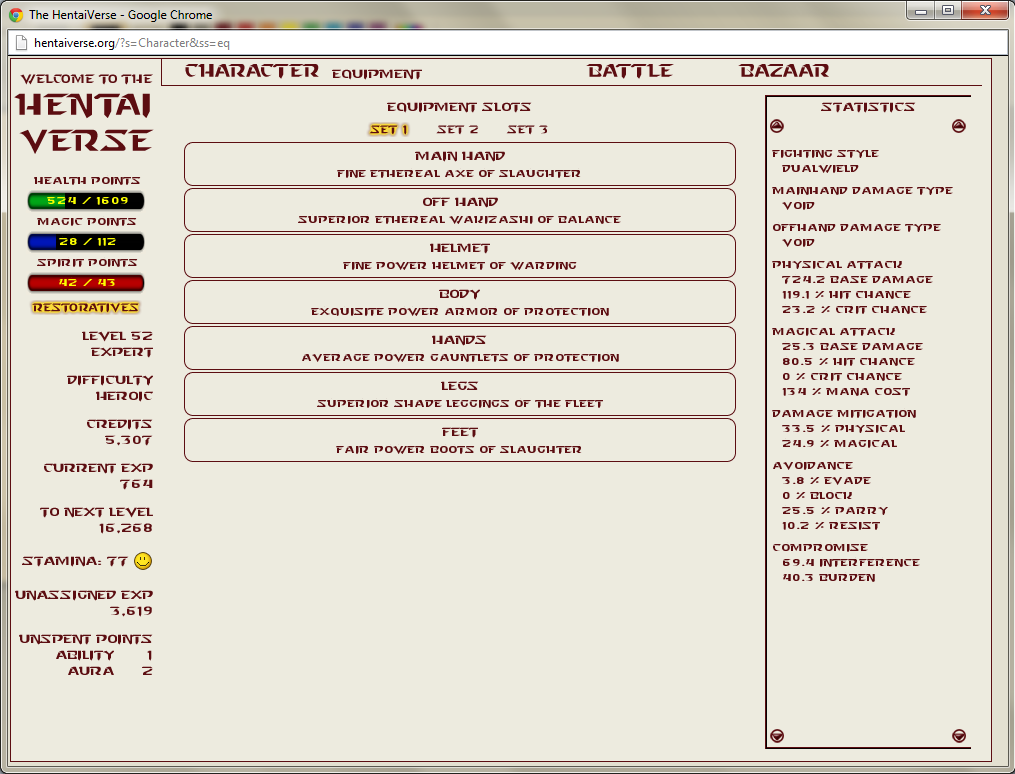Screen dimensions: 1015x774
Task: Switch to equipment Set 2
Action: [458, 129]
